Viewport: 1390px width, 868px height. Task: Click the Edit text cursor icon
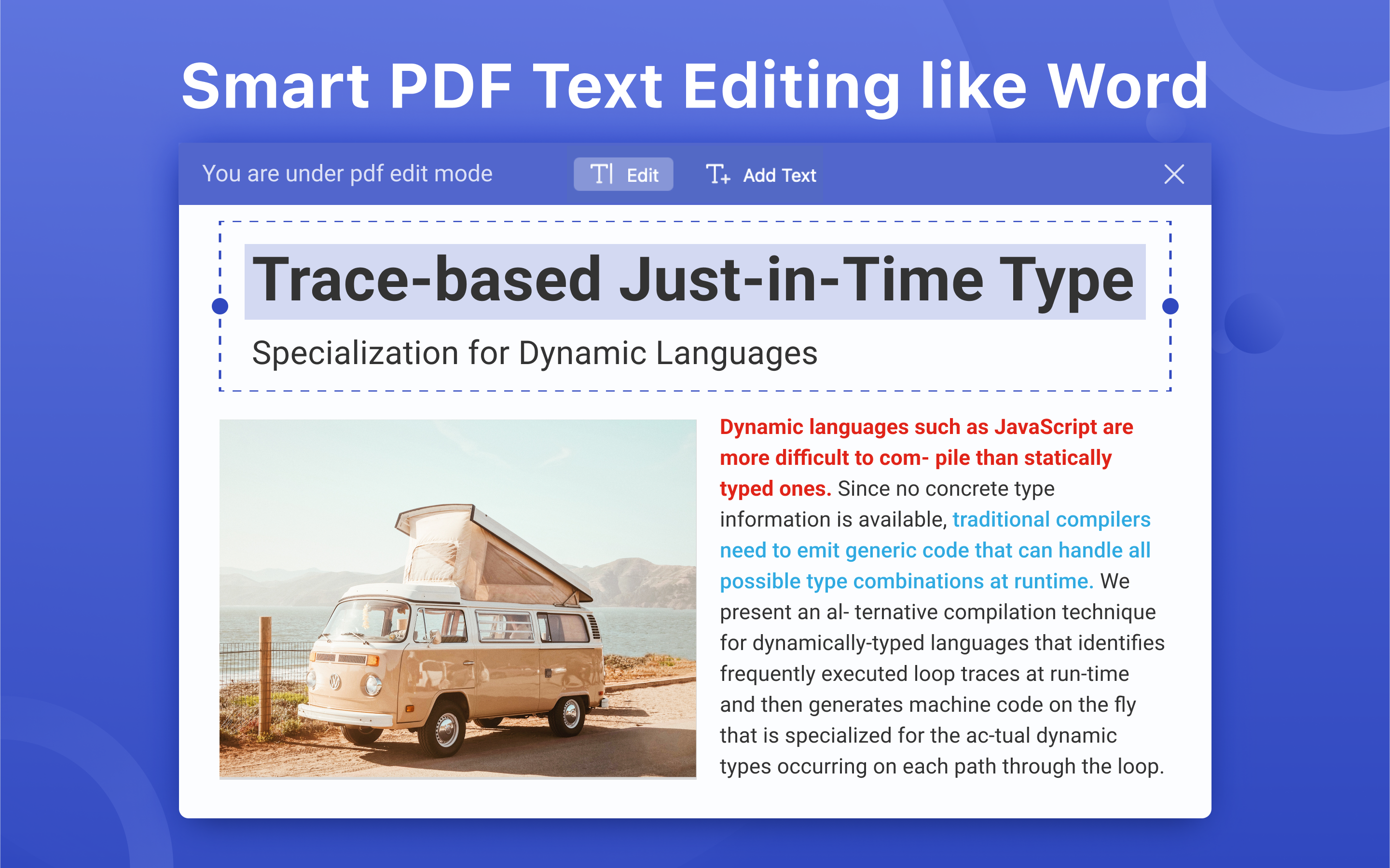(x=601, y=174)
